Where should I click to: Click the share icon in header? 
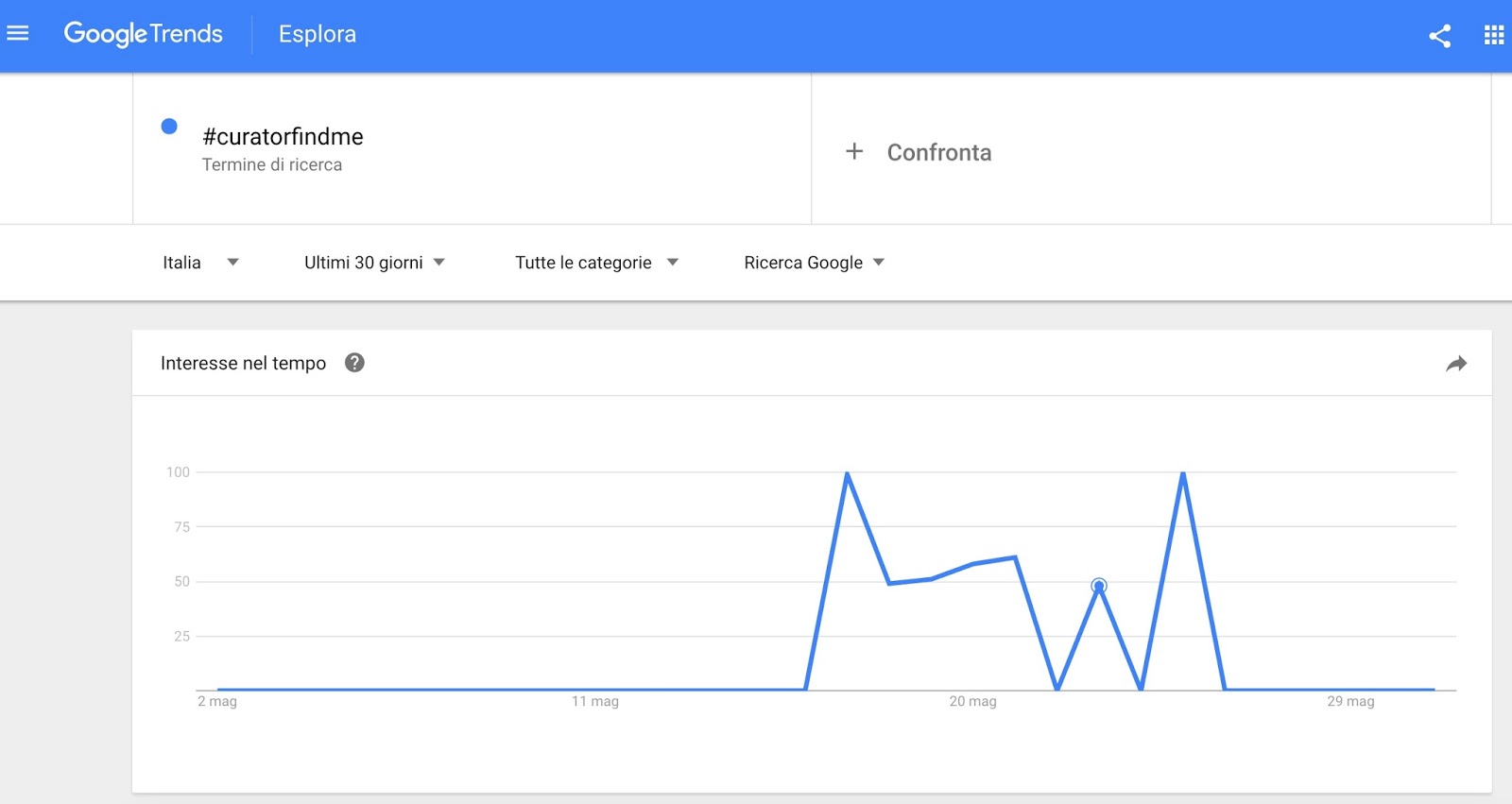[1439, 36]
